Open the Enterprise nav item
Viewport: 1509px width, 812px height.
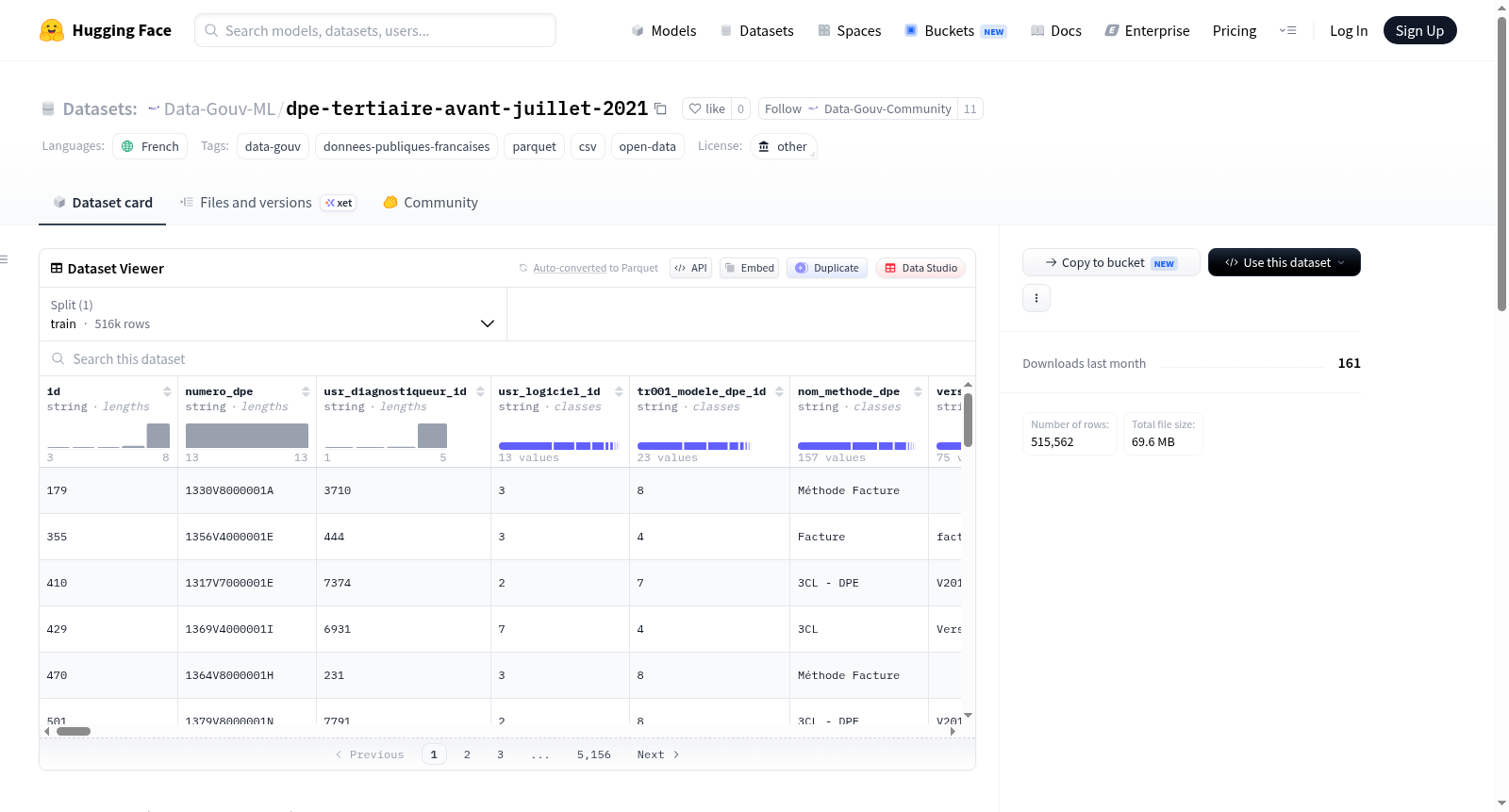coord(1147,31)
